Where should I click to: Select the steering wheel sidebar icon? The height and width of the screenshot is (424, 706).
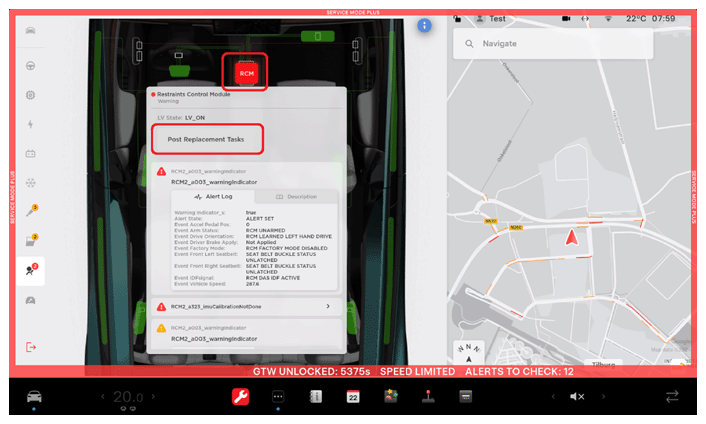pyautogui.click(x=31, y=66)
